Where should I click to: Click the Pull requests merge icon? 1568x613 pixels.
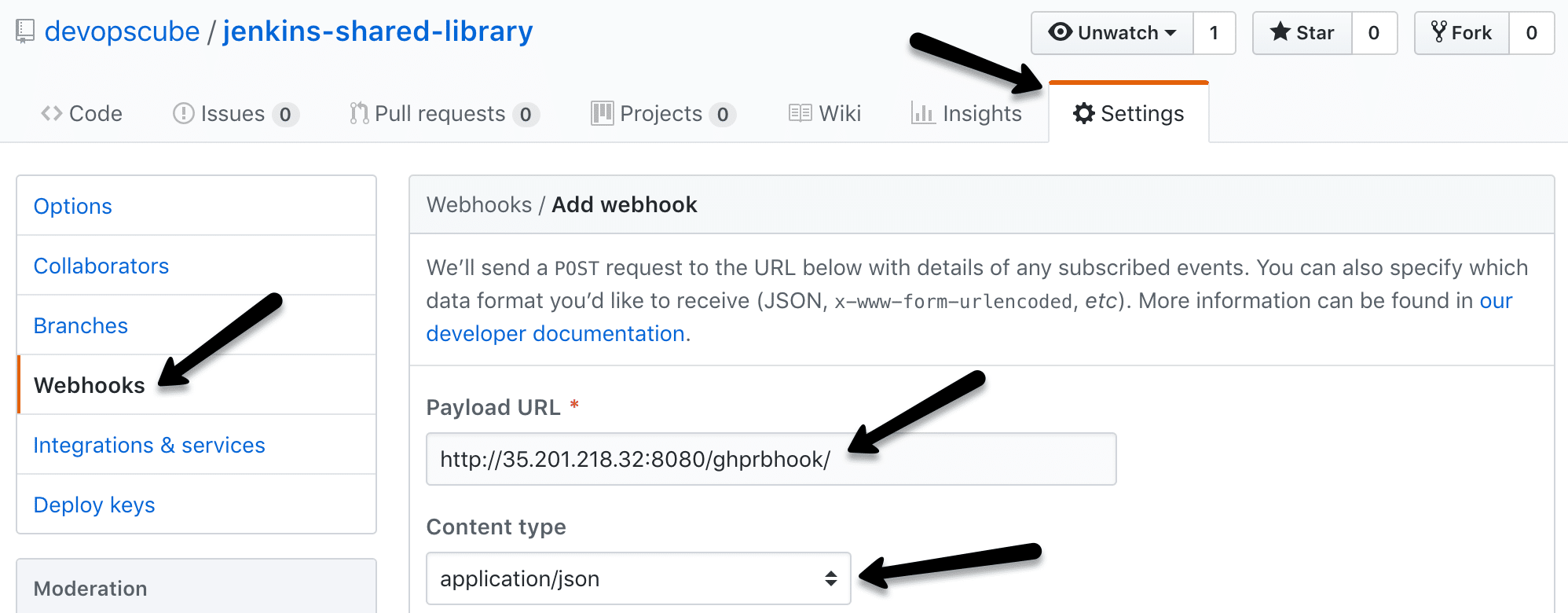(x=359, y=114)
